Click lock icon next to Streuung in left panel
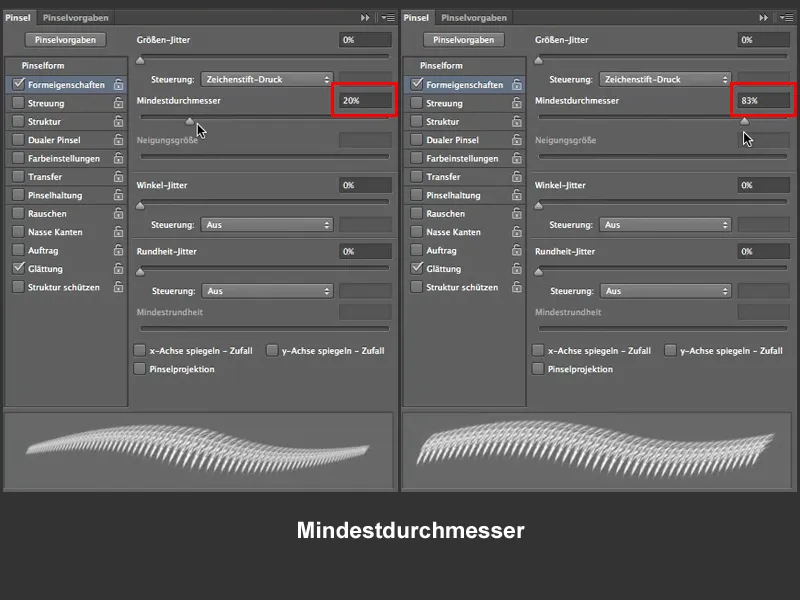Screen dimensions: 800x600 [x=118, y=103]
